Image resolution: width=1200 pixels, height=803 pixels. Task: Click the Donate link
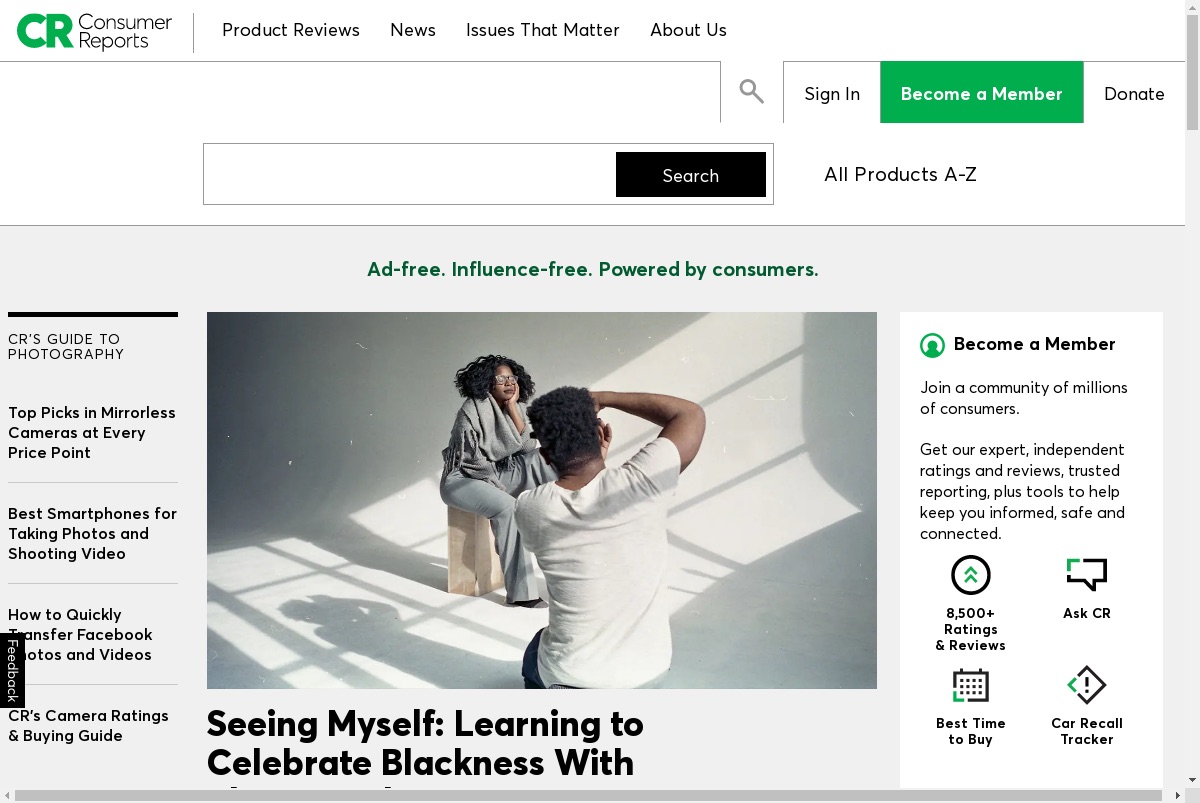click(1134, 93)
